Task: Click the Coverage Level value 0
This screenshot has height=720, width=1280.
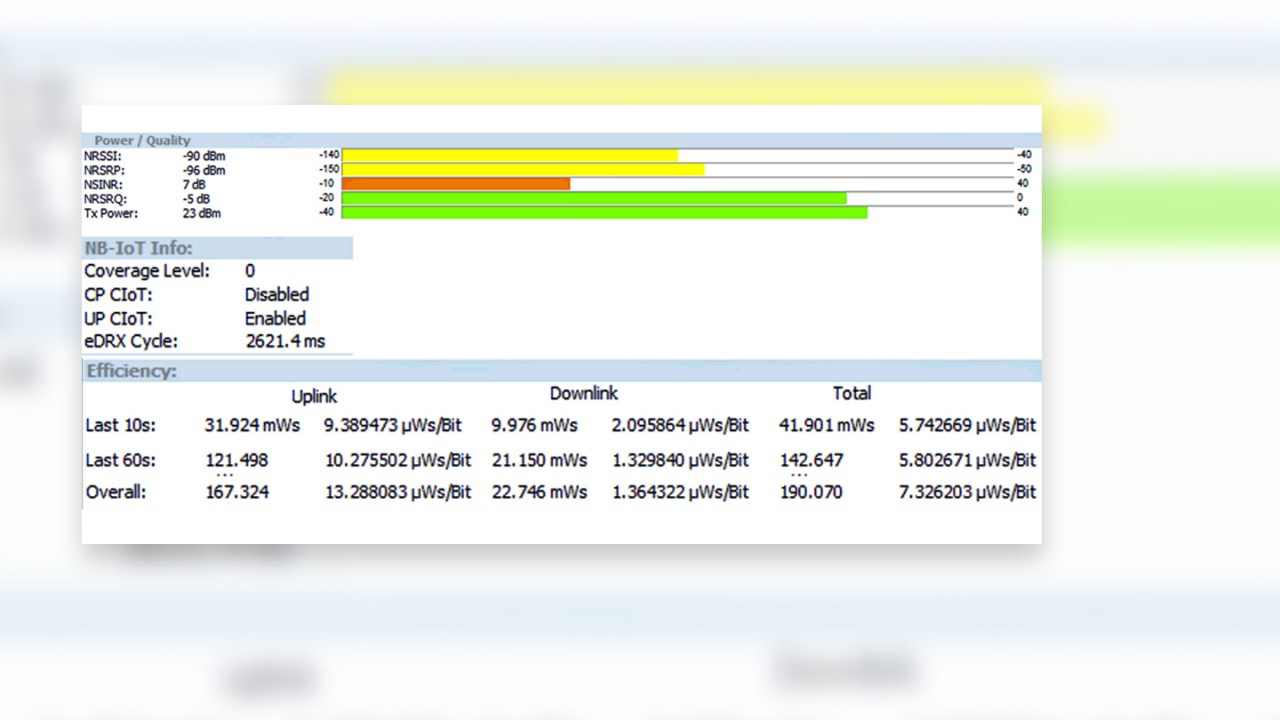Action: tap(250, 271)
